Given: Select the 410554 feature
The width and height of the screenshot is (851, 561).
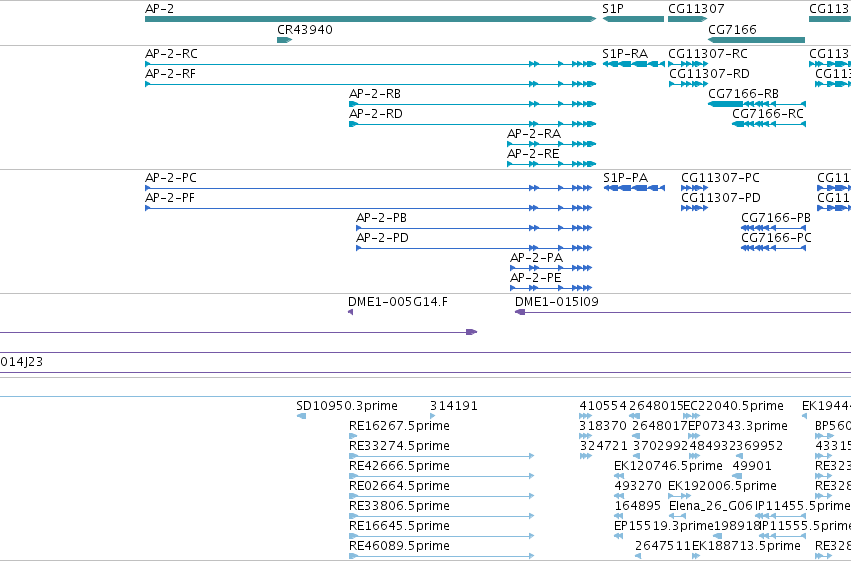Looking at the screenshot, I should tap(586, 416).
